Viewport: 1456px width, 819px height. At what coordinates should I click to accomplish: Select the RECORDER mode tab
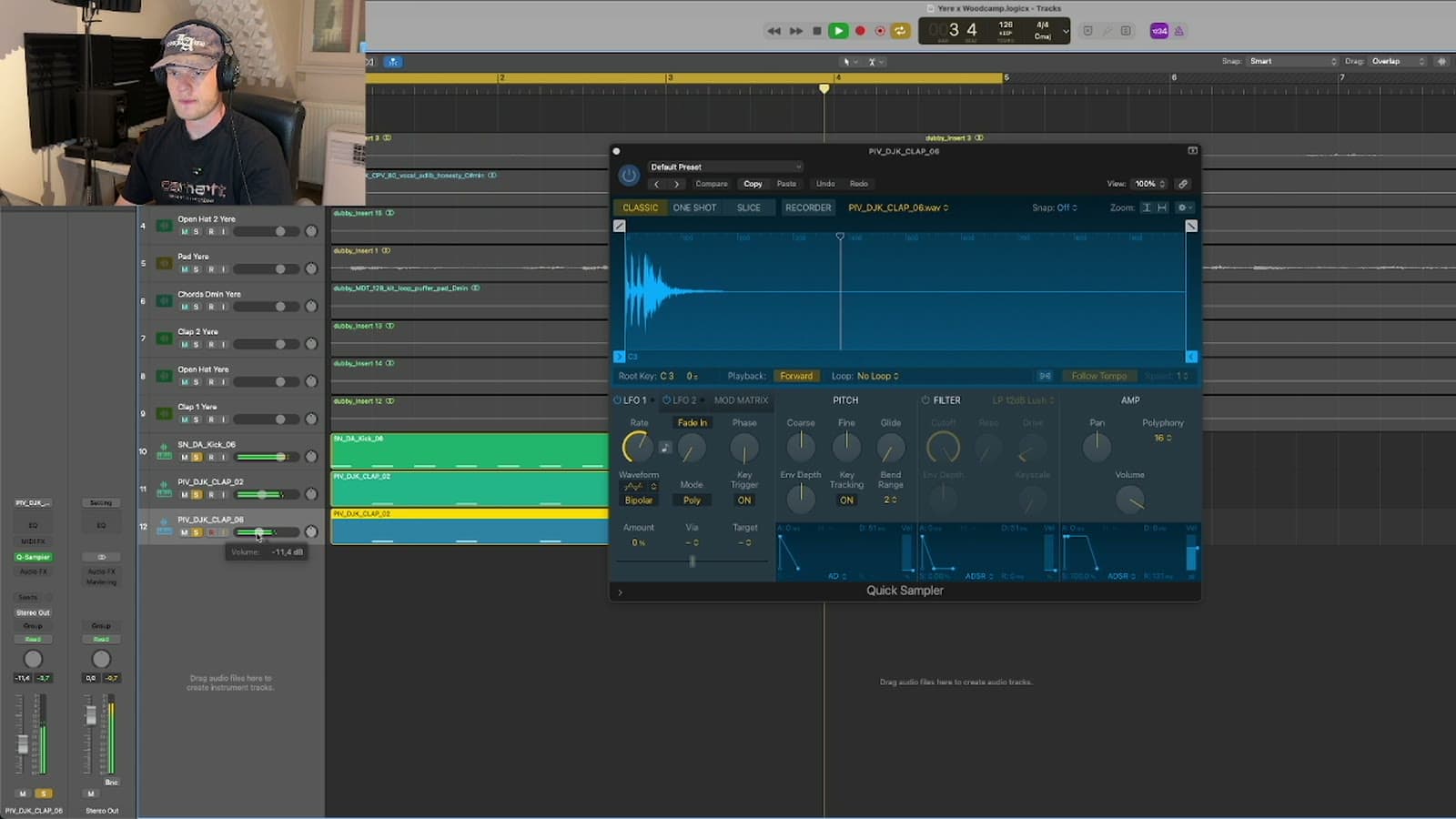(808, 207)
